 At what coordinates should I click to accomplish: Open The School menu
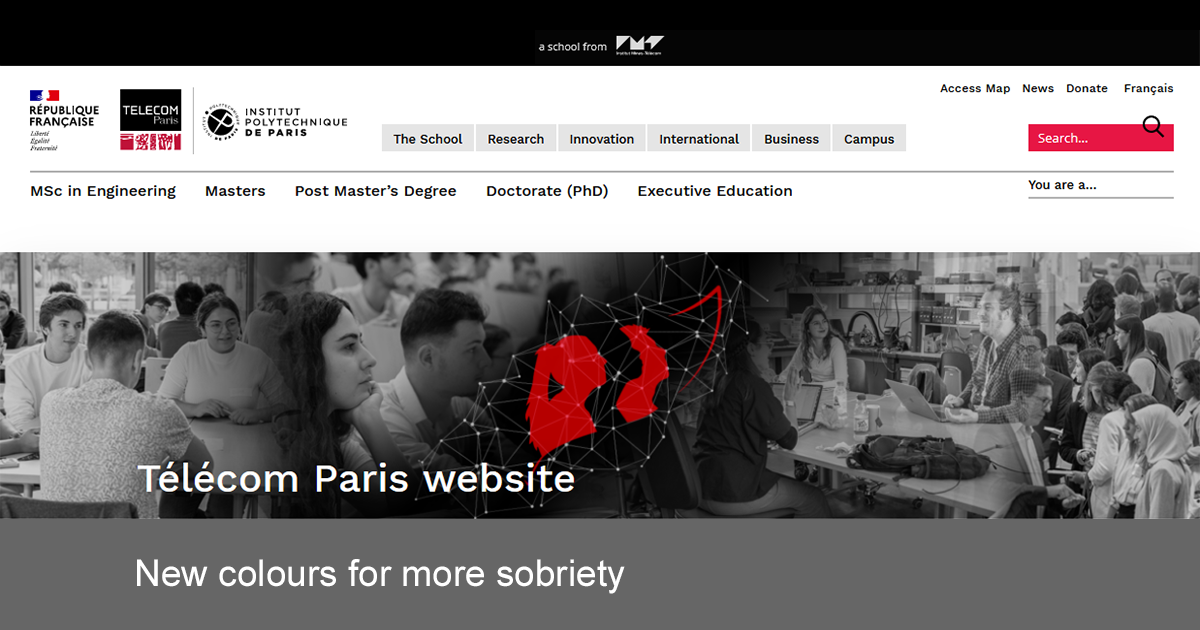[x=428, y=139]
